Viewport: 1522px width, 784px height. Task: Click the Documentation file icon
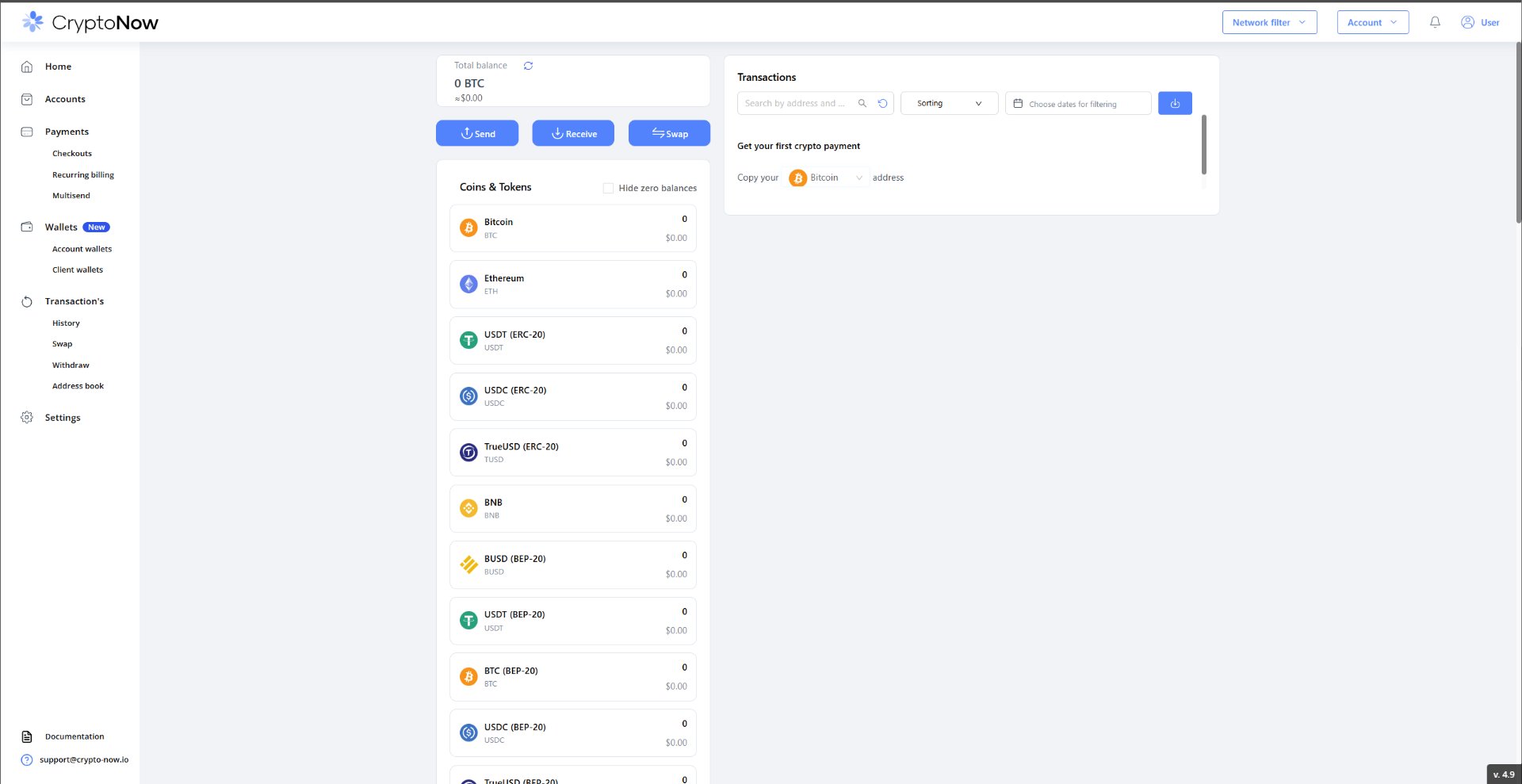[x=27, y=736]
